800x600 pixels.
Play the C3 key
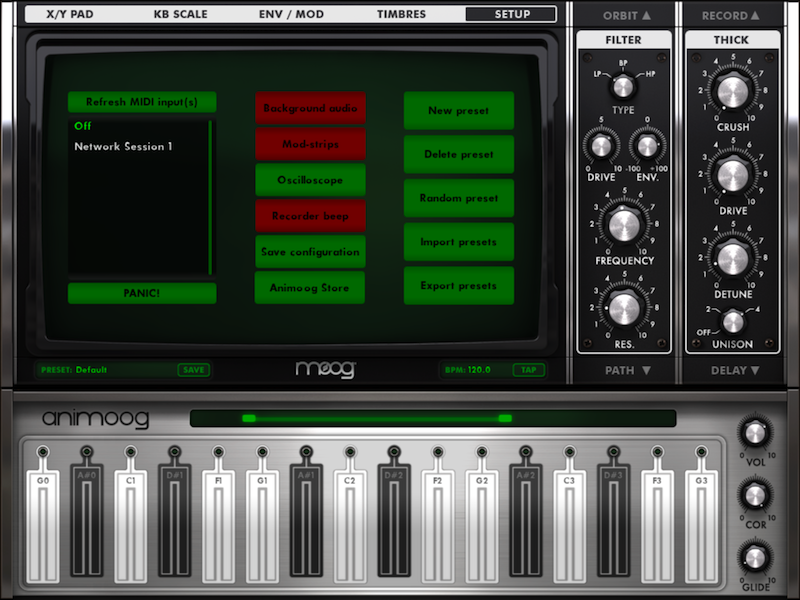(x=569, y=527)
